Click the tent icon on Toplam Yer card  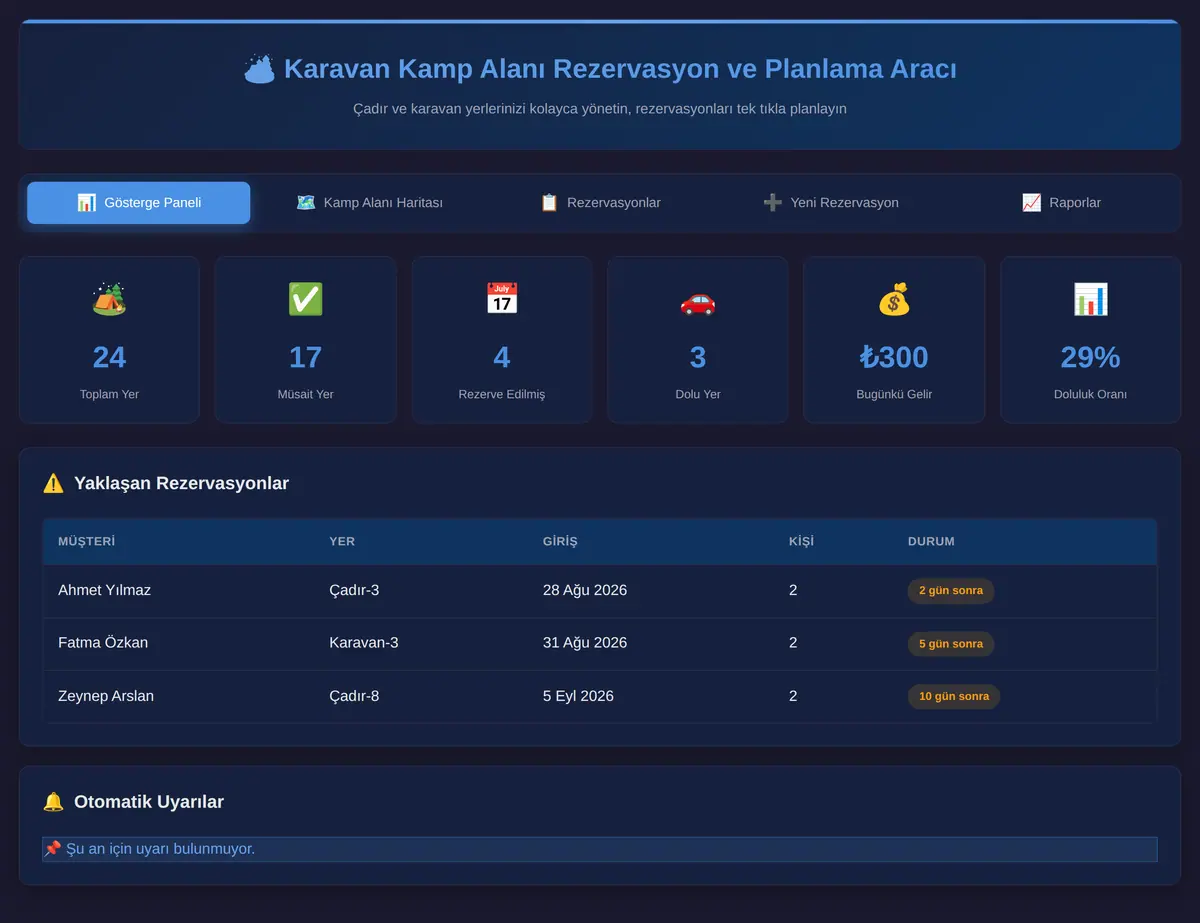(x=109, y=299)
